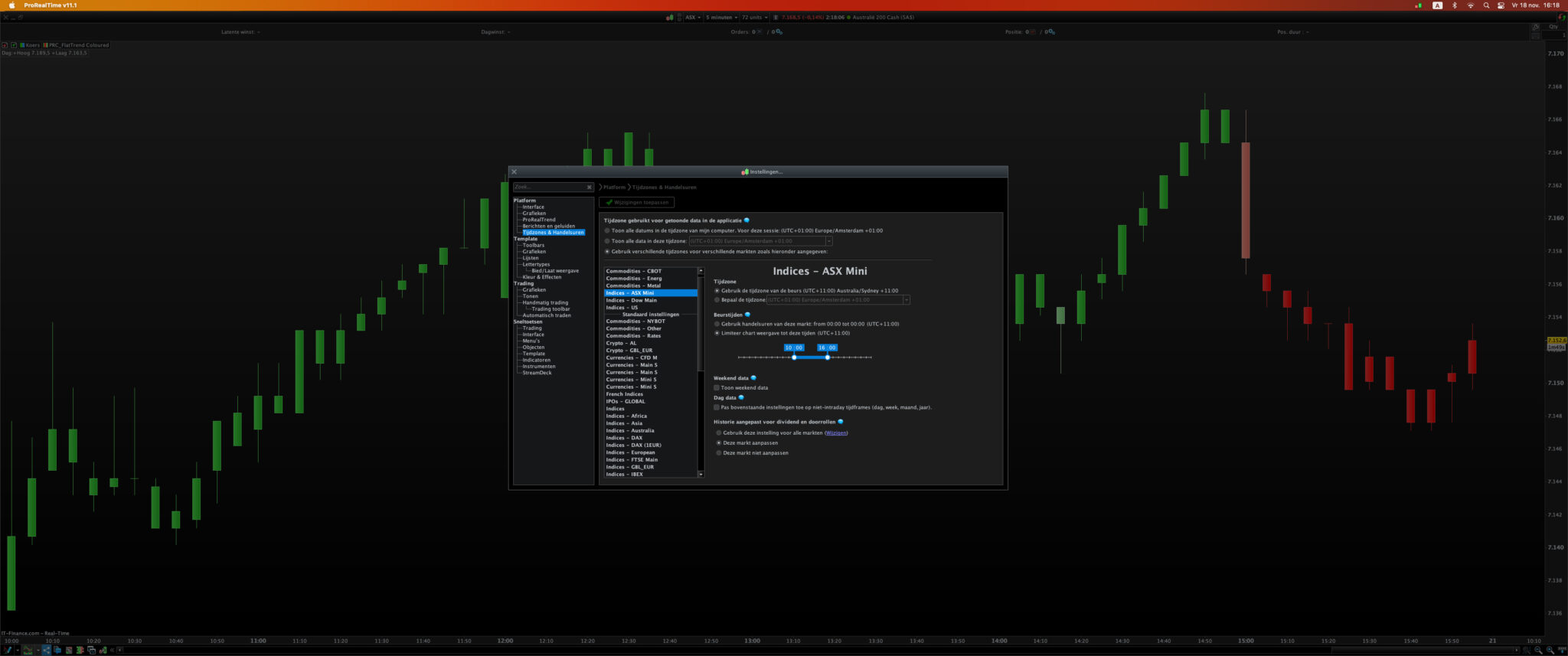1568x656 pixels.
Task: Open 'Latente winst' dropdown
Action: click(x=240, y=32)
